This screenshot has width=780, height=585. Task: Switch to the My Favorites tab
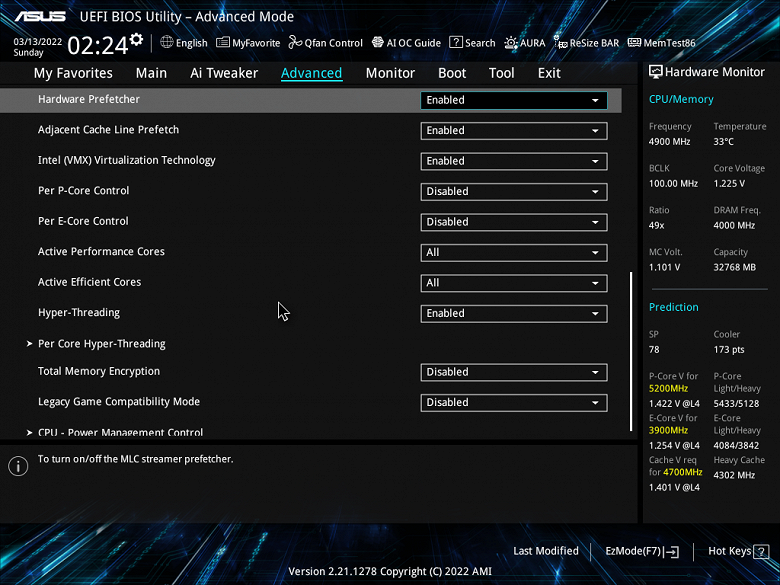73,73
